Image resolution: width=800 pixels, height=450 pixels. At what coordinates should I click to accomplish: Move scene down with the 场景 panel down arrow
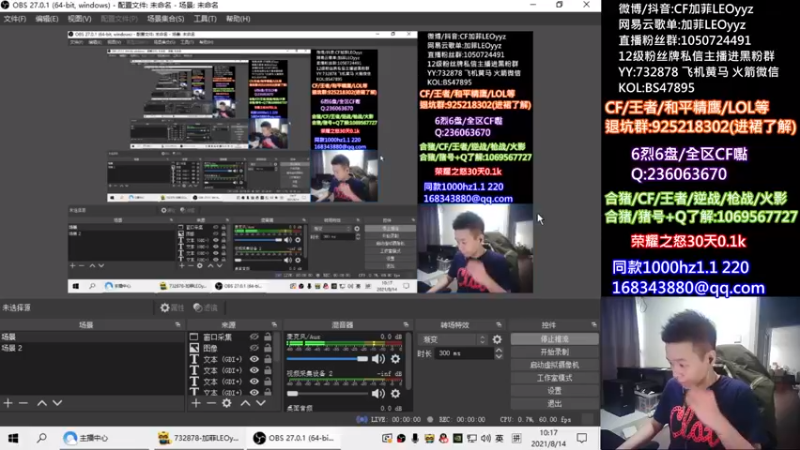[x=57, y=403]
